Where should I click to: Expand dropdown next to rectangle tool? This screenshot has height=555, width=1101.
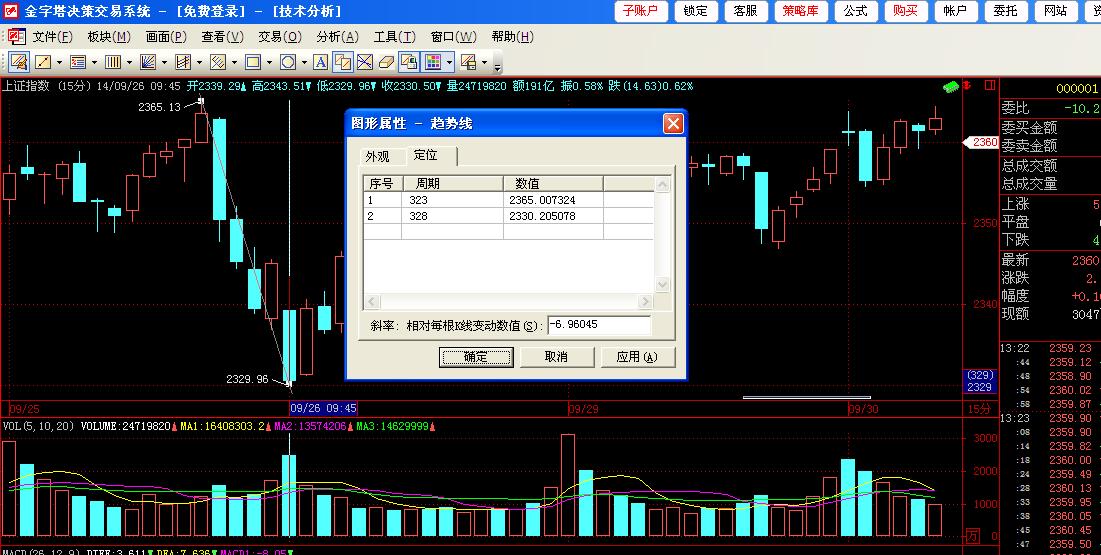click(x=269, y=63)
